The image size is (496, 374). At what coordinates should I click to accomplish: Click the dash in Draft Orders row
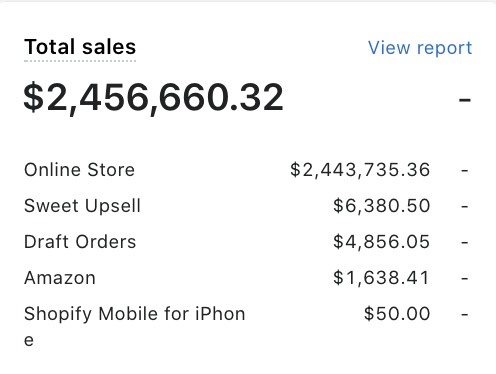[465, 243]
